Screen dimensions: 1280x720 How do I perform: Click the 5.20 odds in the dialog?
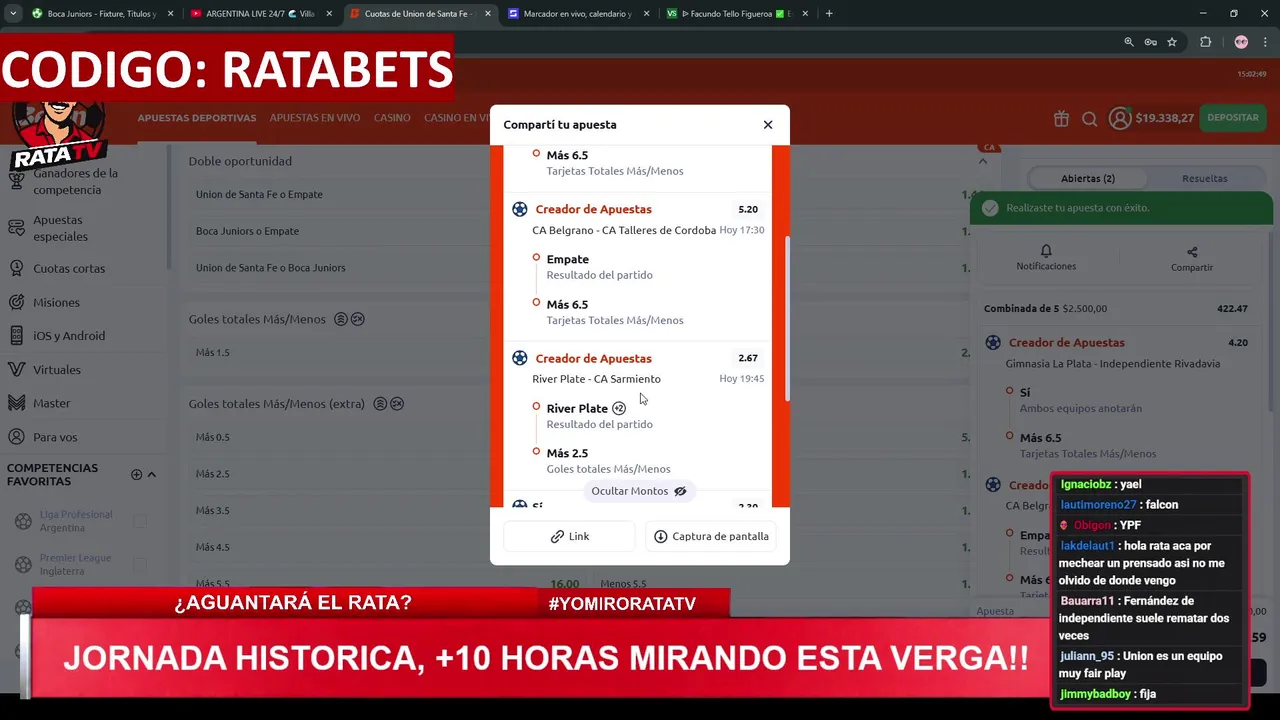point(748,210)
